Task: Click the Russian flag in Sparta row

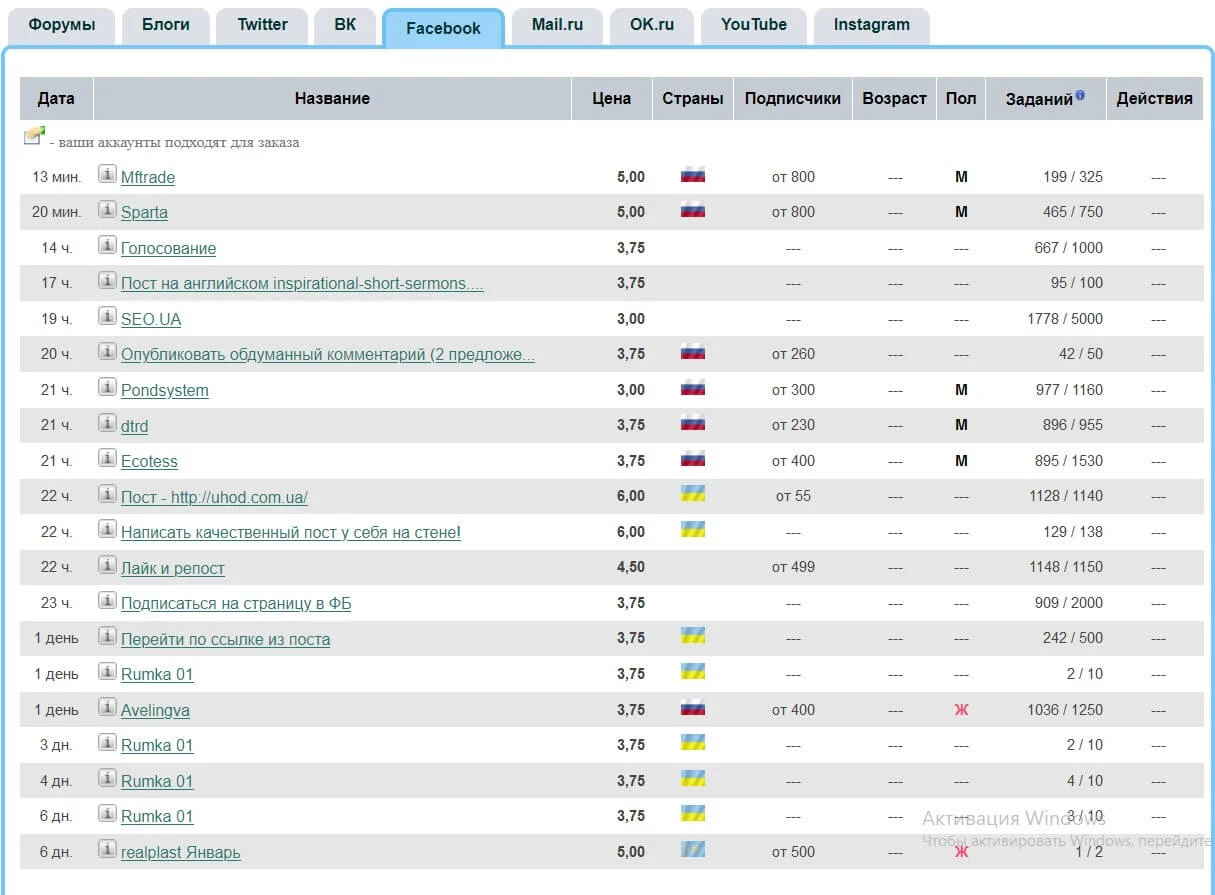Action: pos(693,210)
